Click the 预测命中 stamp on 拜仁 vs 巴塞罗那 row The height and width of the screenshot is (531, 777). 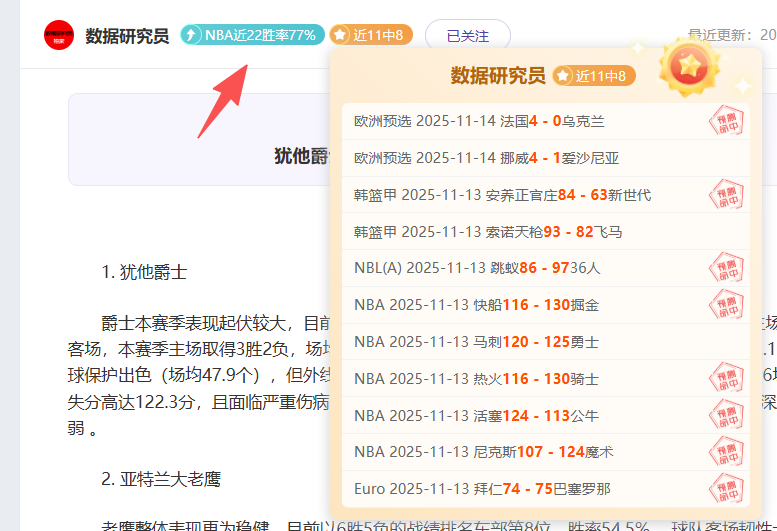[725, 489]
